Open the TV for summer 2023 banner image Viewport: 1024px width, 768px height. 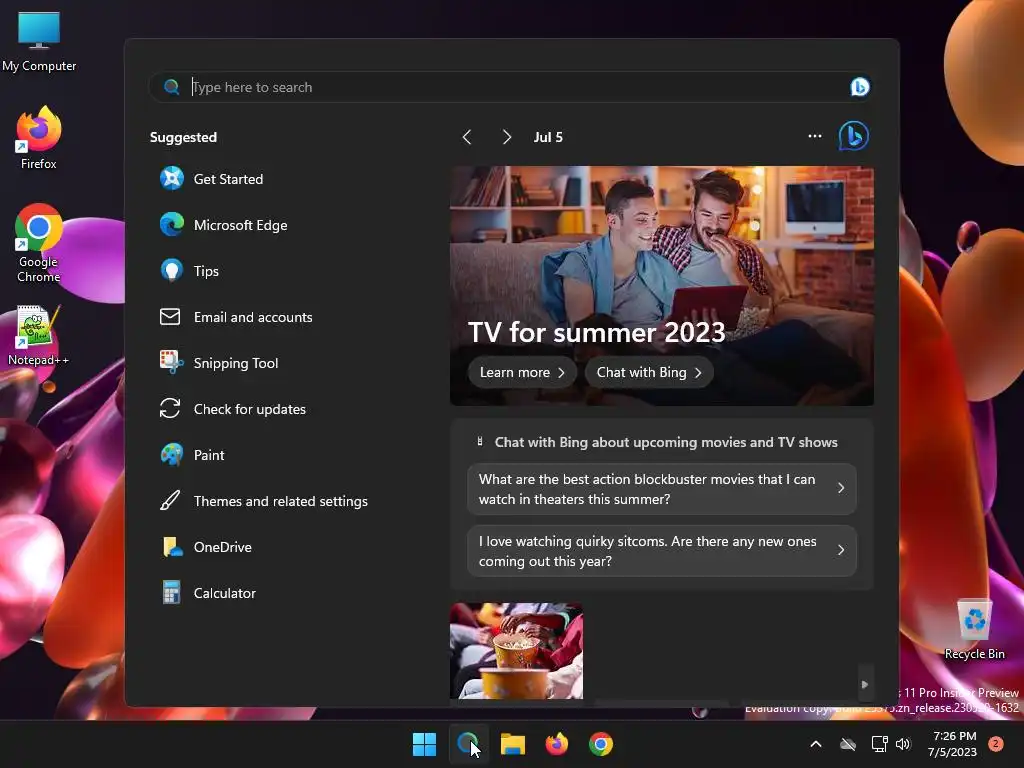662,285
